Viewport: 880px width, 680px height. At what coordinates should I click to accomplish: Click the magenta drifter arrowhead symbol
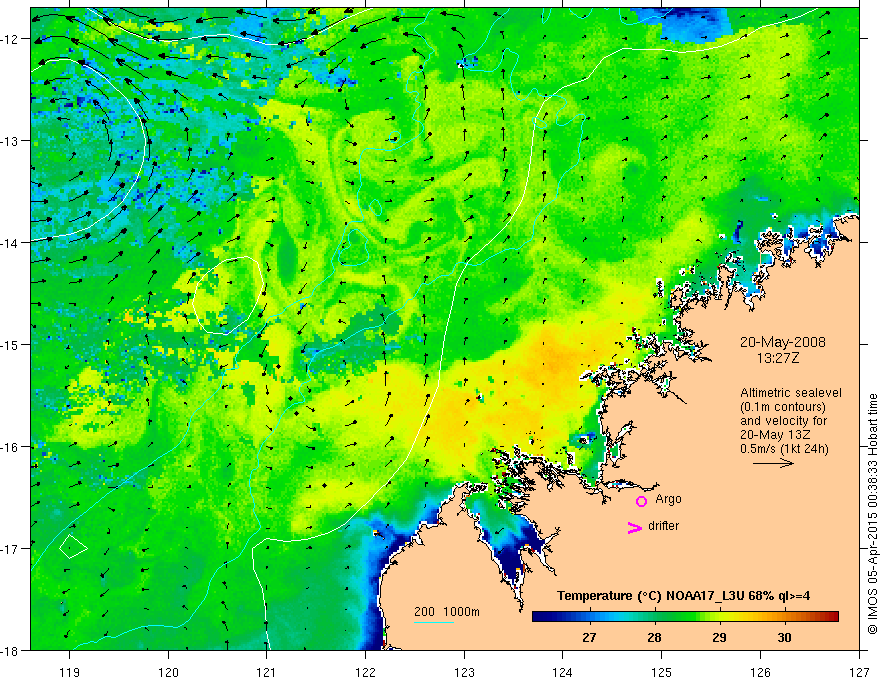[x=635, y=527]
